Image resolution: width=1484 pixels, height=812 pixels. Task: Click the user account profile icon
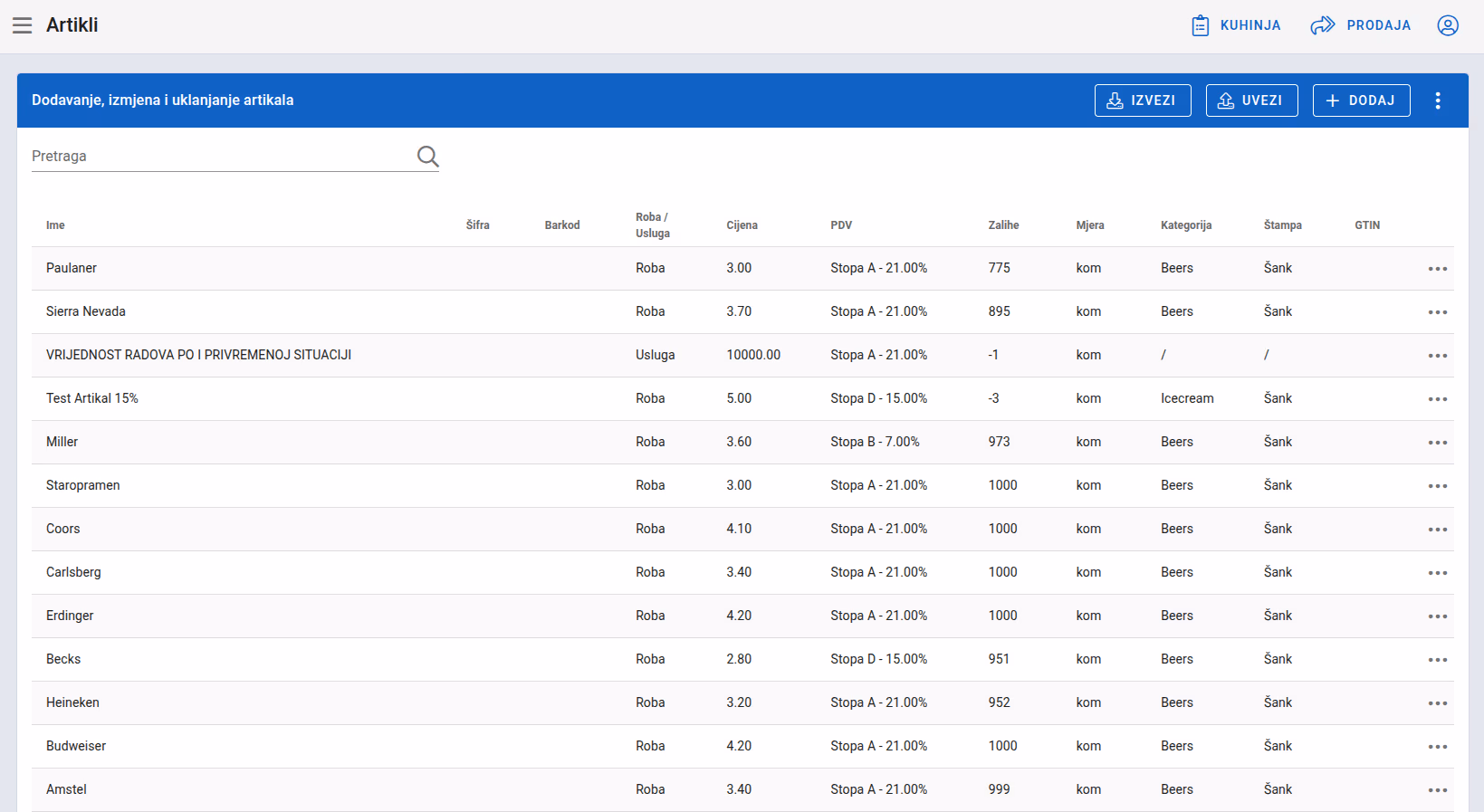[x=1448, y=25]
